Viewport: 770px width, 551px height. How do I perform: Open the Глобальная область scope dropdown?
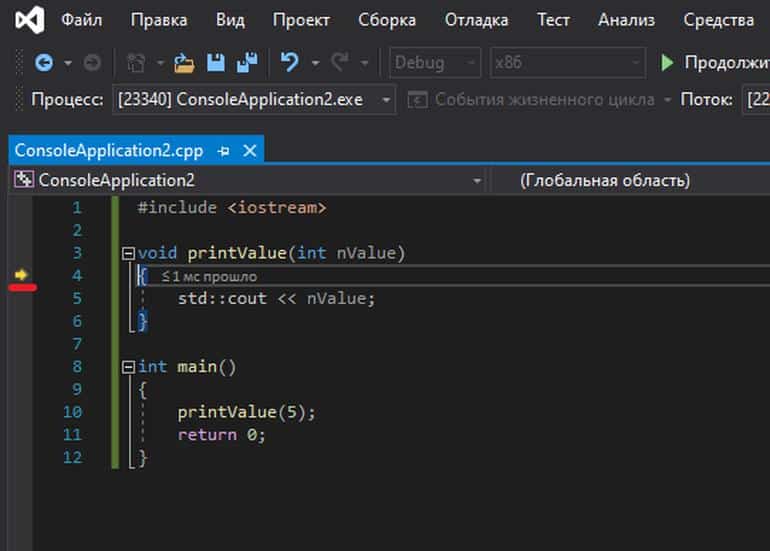[631, 180]
